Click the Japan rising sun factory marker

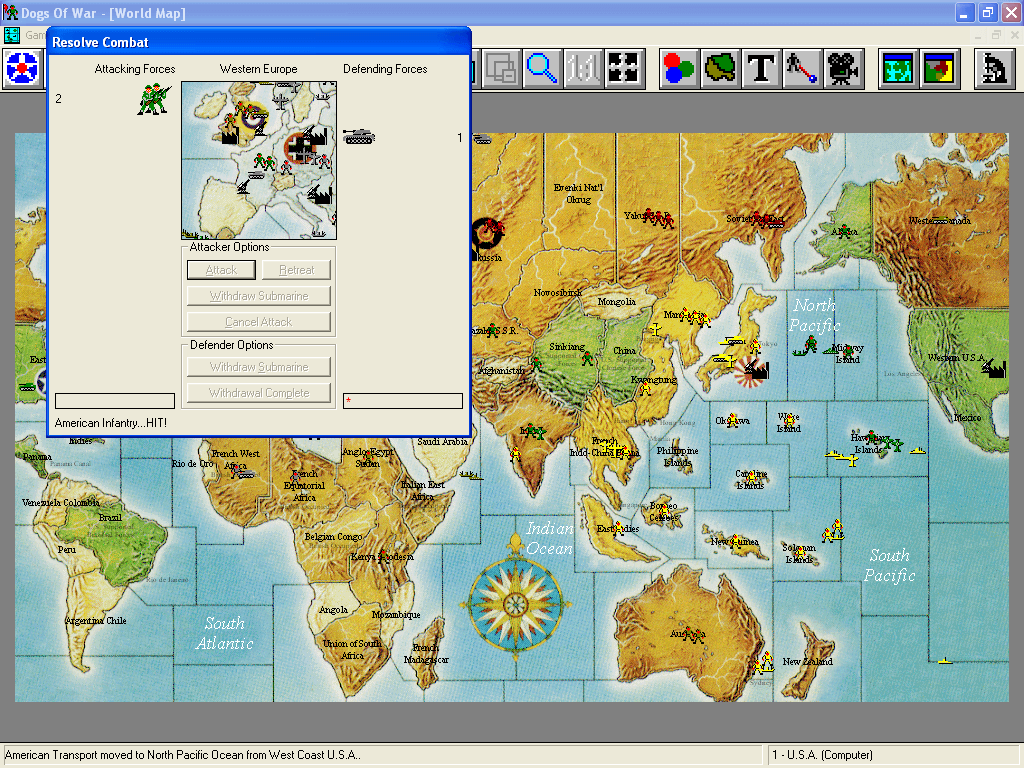tap(752, 372)
